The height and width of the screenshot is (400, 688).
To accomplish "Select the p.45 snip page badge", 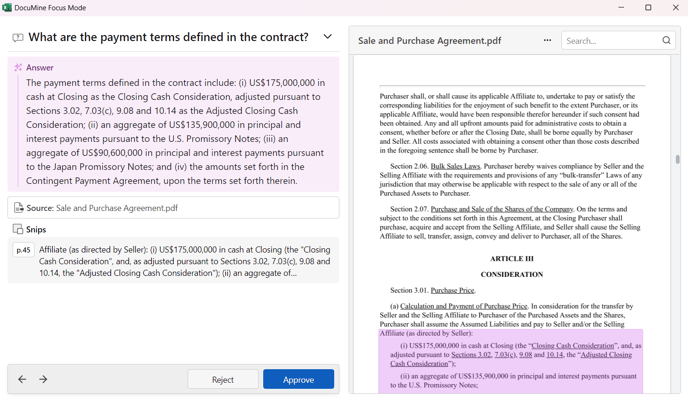I will [x=23, y=250].
